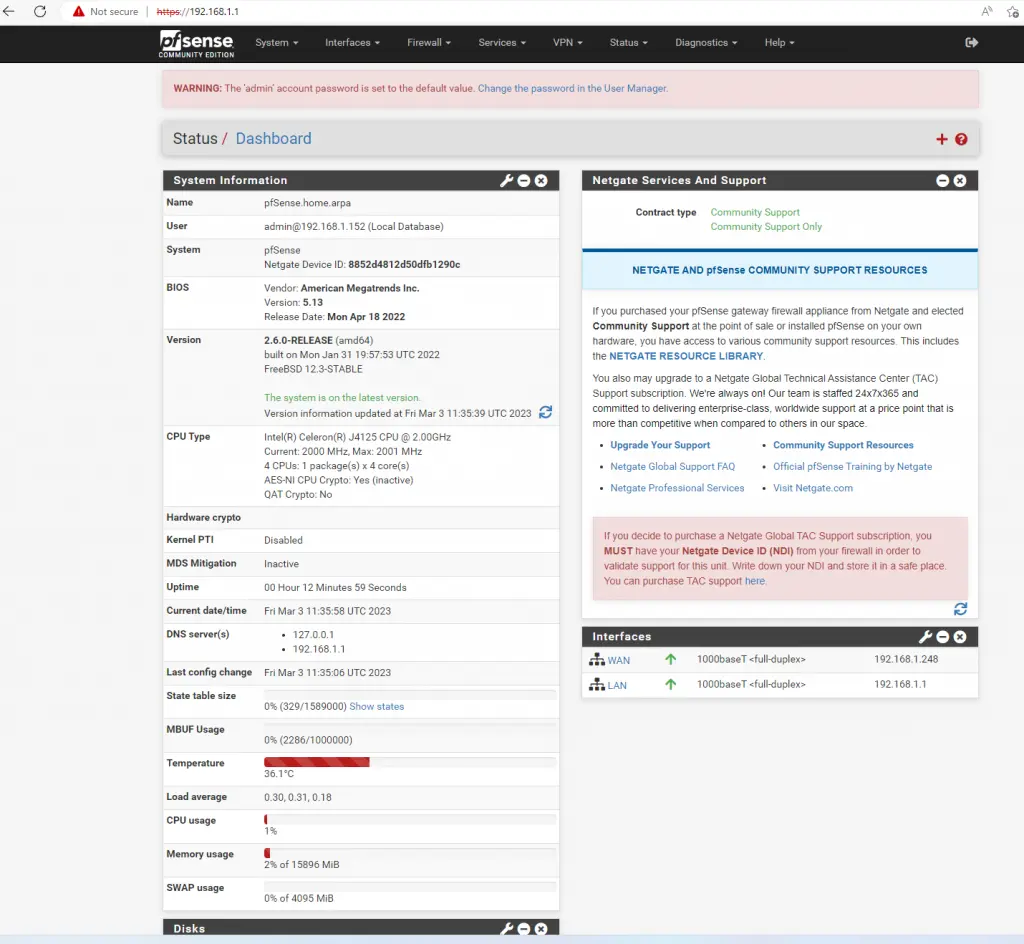Remove Netgate Services And Support widget
1024x944 pixels.
tap(960, 181)
